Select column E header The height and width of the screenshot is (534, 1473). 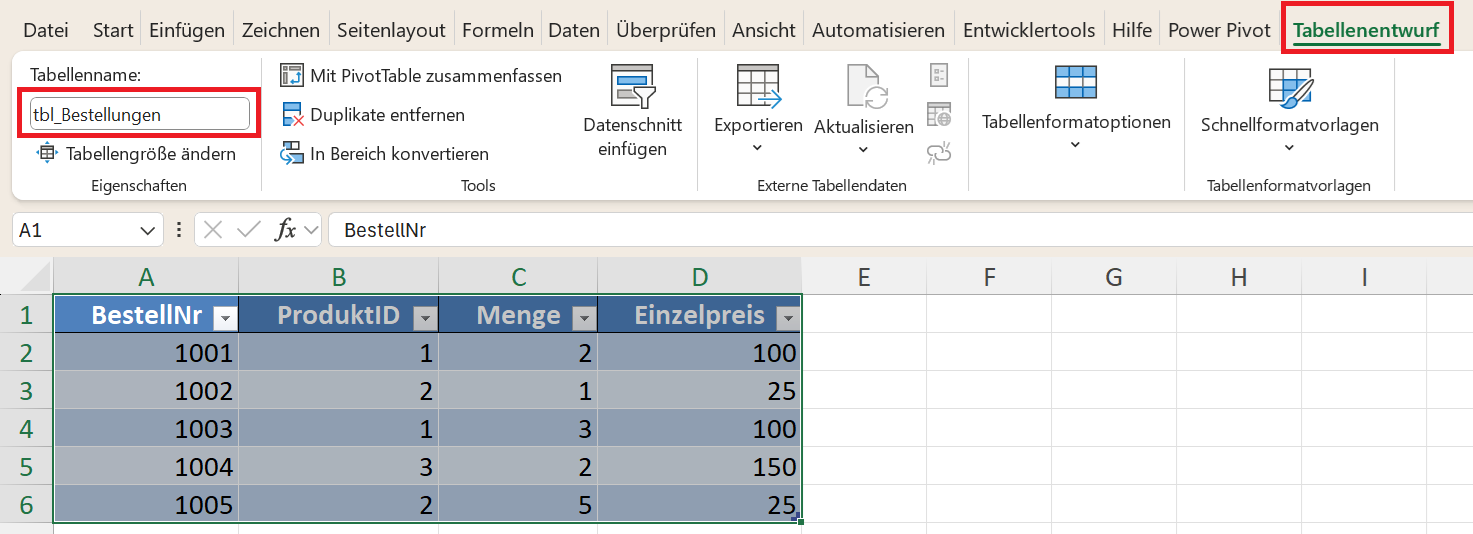[863, 277]
